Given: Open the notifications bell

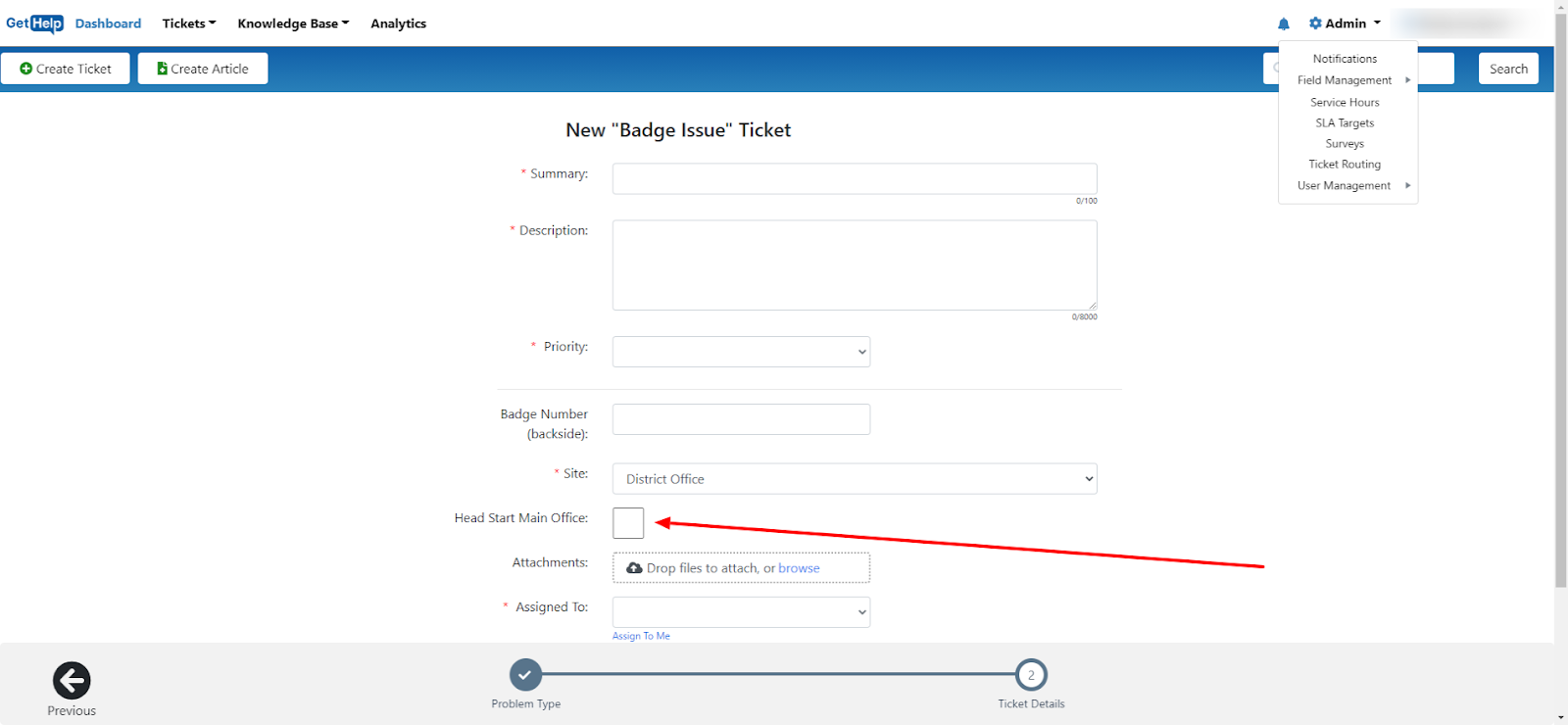Looking at the screenshot, I should [x=1284, y=24].
